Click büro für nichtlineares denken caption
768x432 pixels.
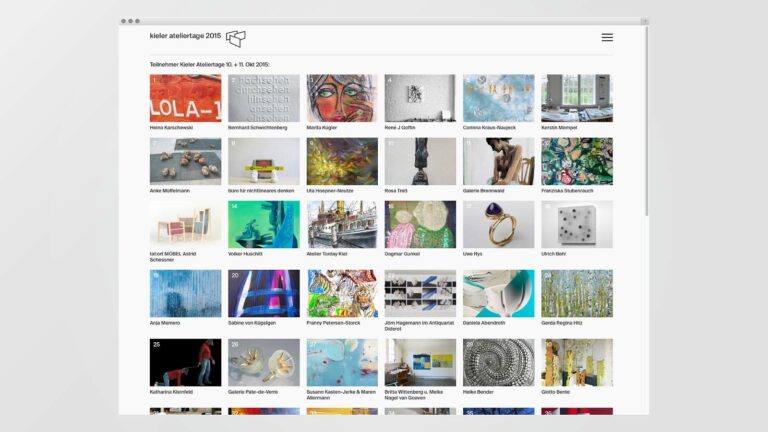click(x=261, y=191)
